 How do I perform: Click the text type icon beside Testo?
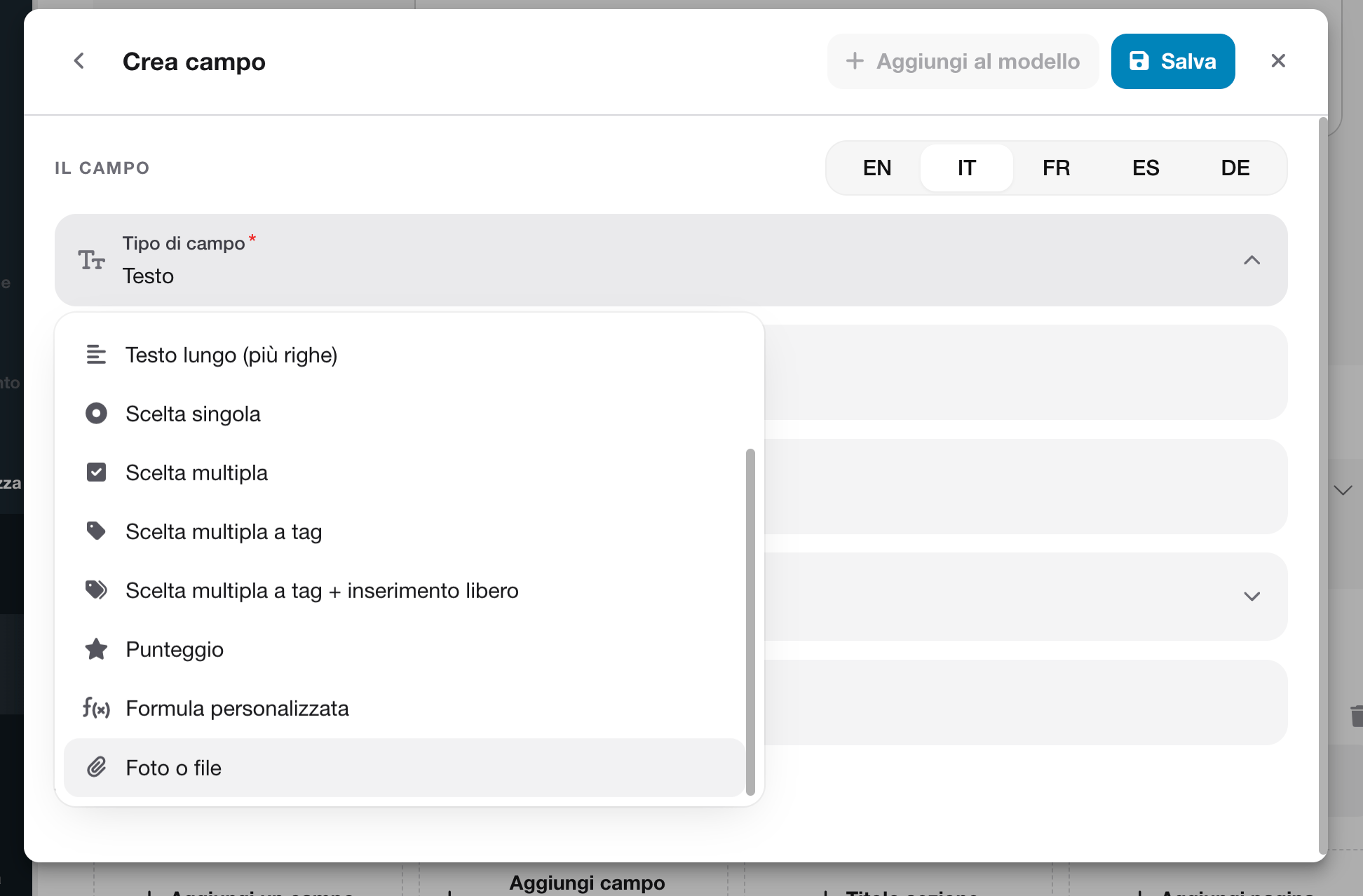pos(91,260)
